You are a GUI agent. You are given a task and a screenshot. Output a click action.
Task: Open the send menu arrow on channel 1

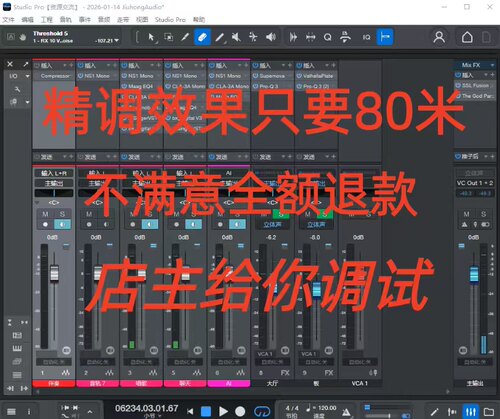tap(65, 157)
